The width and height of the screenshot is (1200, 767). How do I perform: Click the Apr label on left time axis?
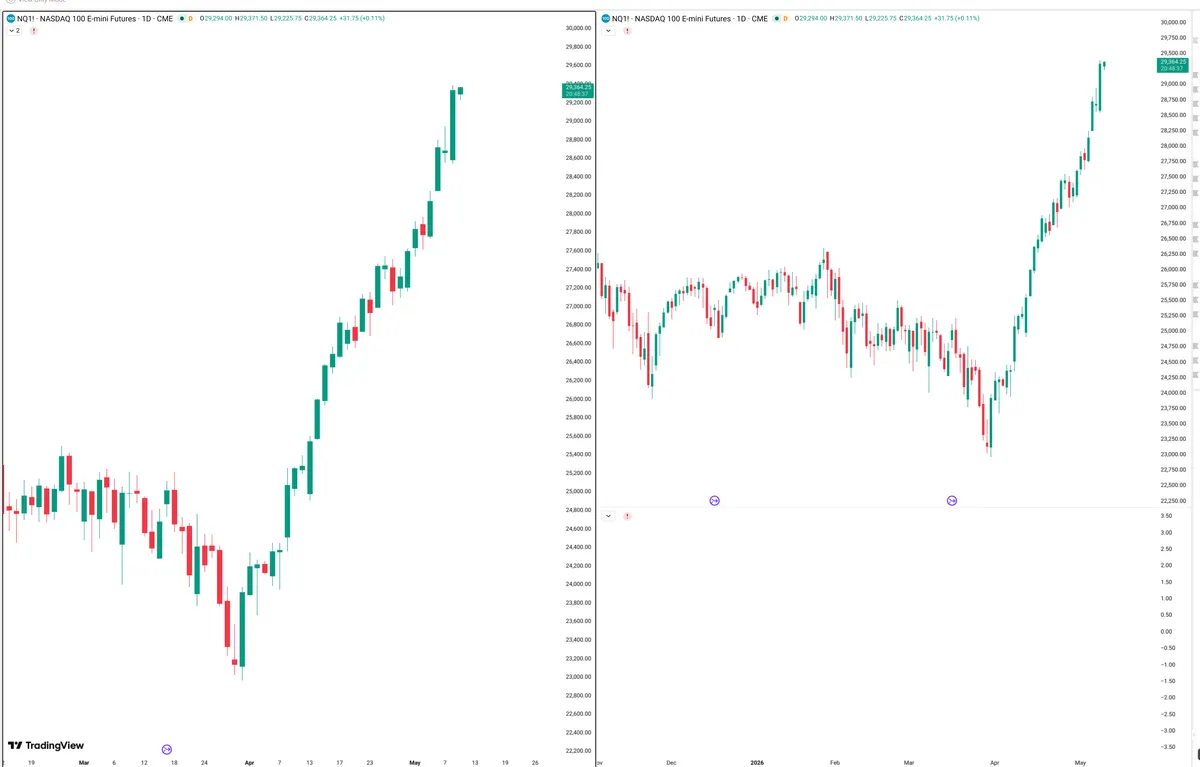249,762
